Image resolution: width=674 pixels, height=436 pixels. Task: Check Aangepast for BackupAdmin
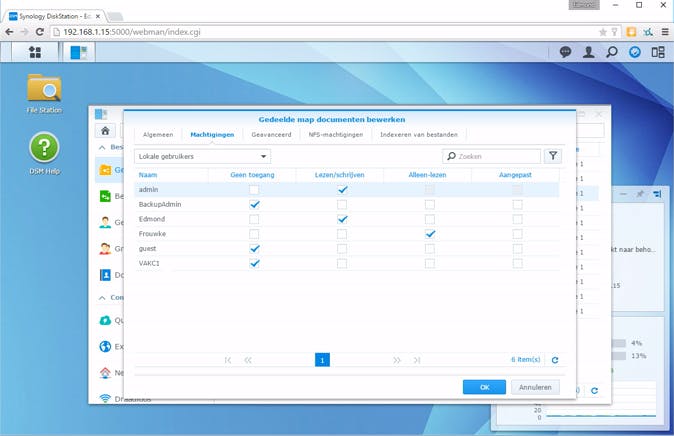[x=518, y=204]
